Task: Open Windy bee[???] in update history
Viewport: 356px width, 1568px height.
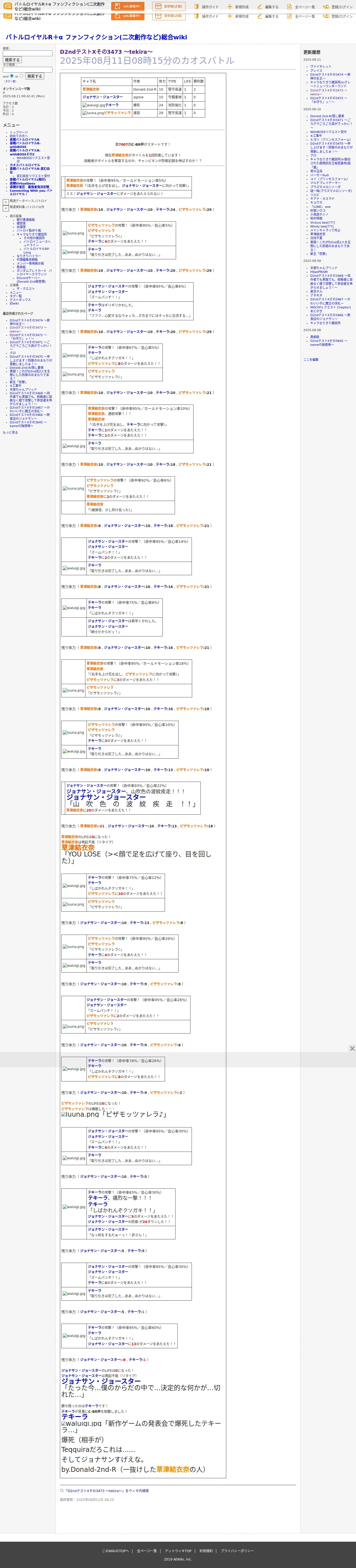Action: click(322, 226)
